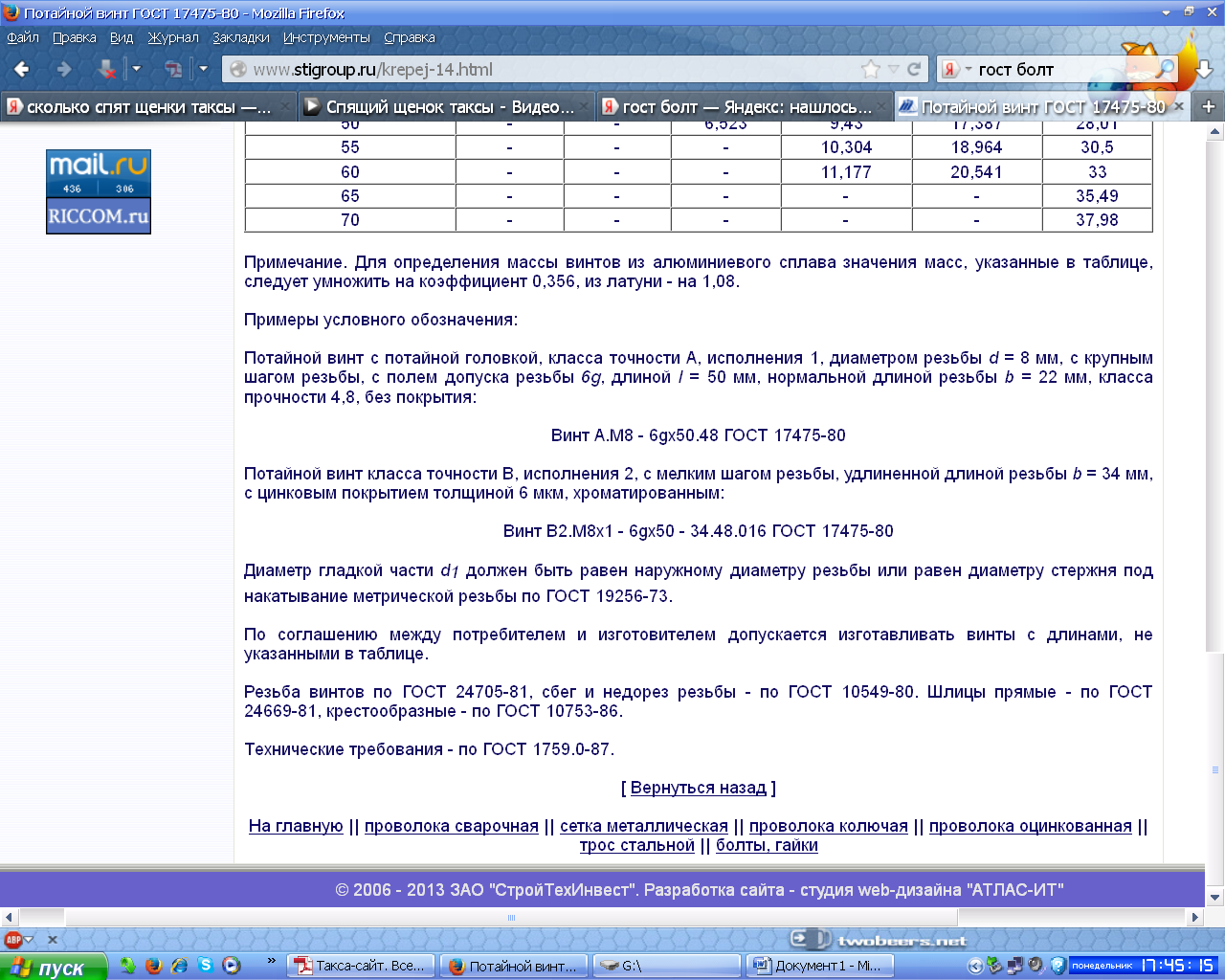Open Yandex search engine selector
Viewport: 1225px width, 980px height.
point(956,69)
